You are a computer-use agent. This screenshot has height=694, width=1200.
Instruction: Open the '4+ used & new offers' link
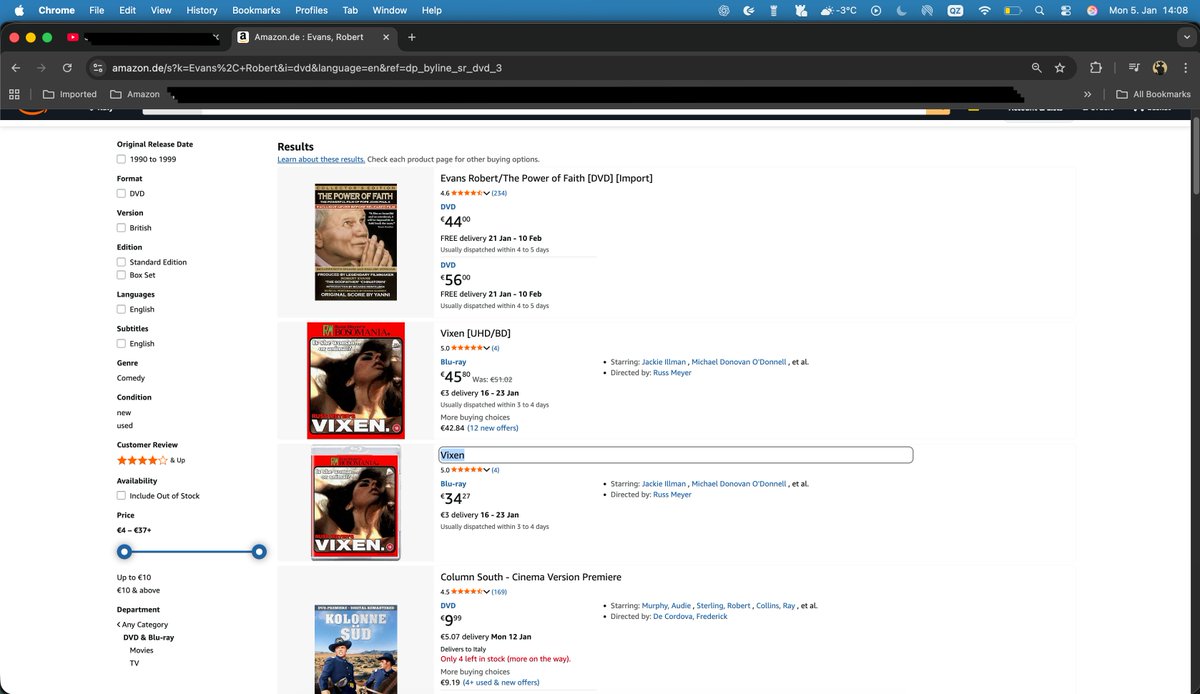(501, 682)
